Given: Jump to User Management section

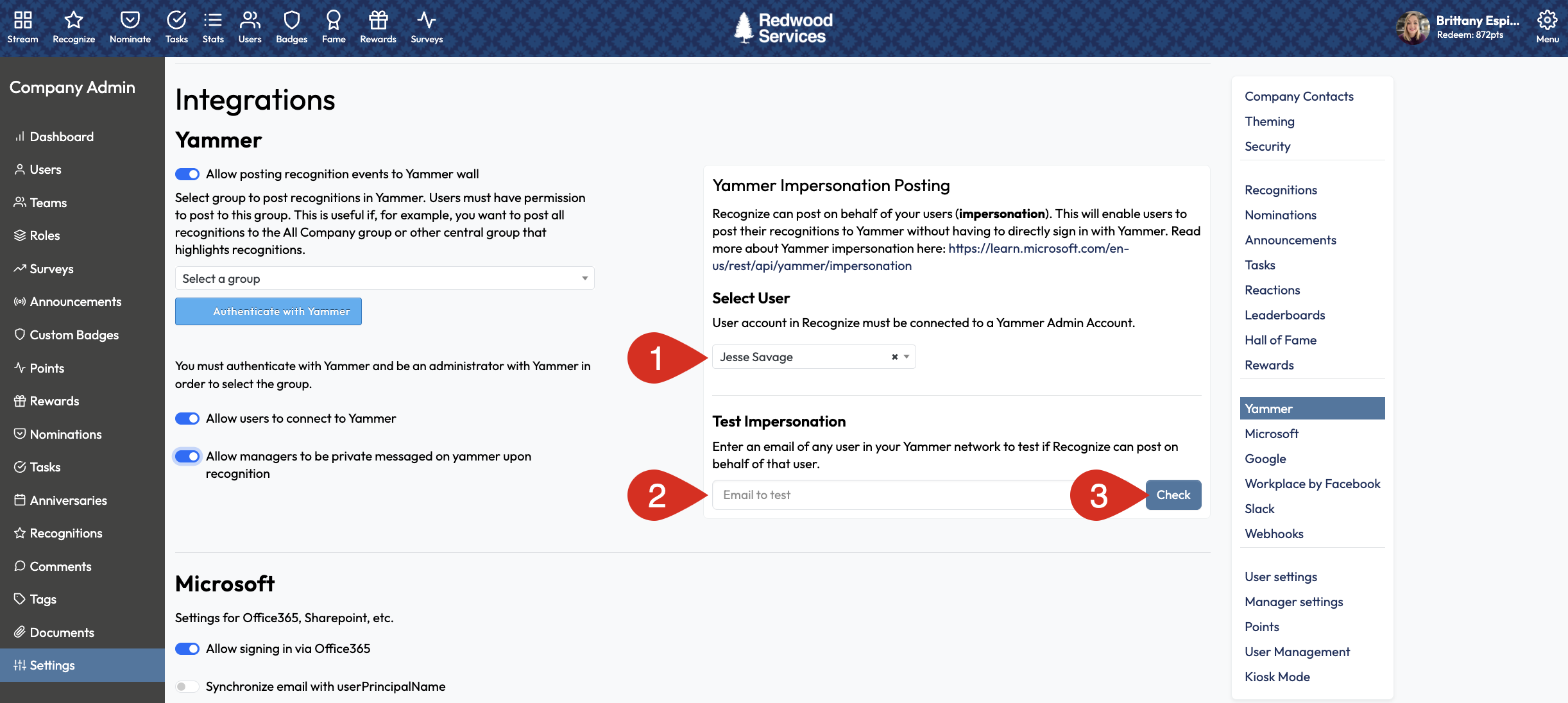Looking at the screenshot, I should click(1297, 652).
